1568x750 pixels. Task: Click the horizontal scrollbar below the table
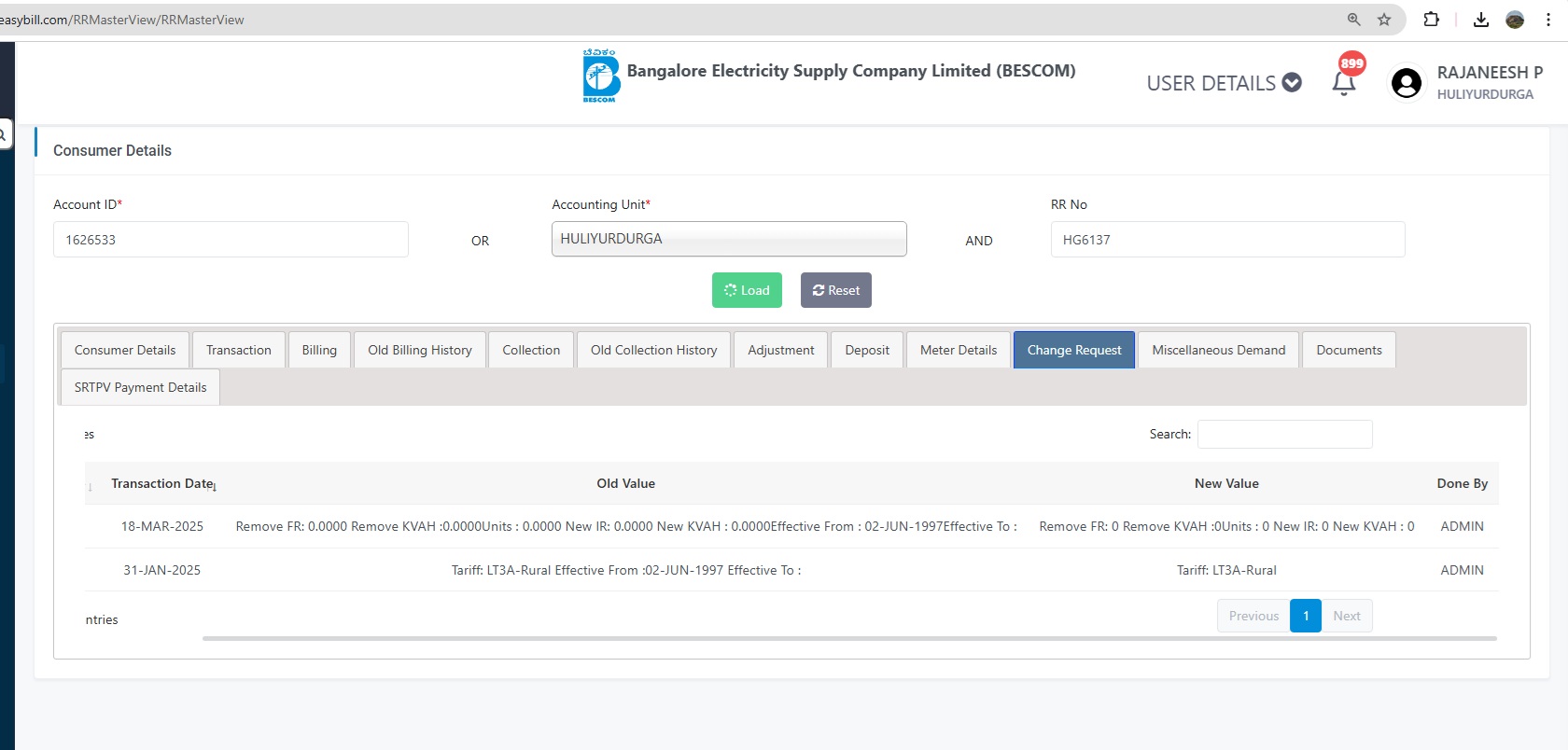[x=849, y=639]
